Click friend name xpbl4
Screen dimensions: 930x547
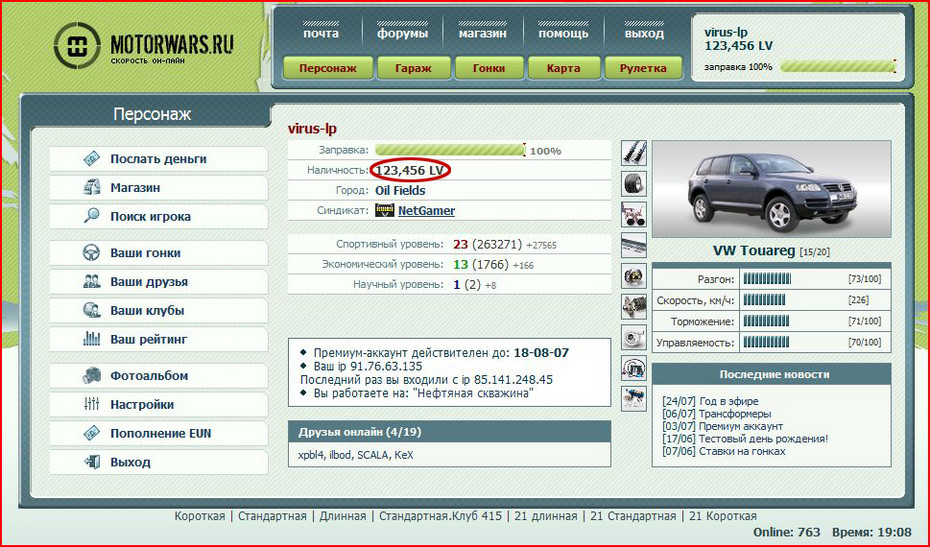311,455
